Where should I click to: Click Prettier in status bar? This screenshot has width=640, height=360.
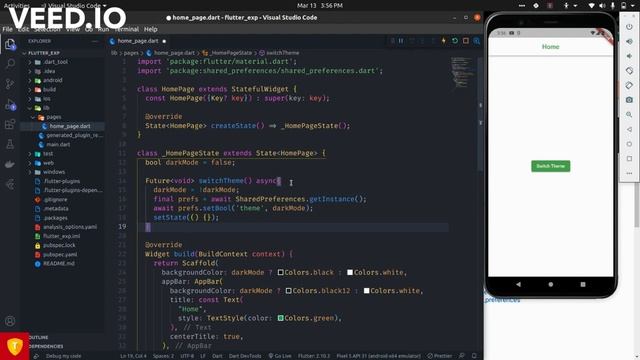(440, 356)
